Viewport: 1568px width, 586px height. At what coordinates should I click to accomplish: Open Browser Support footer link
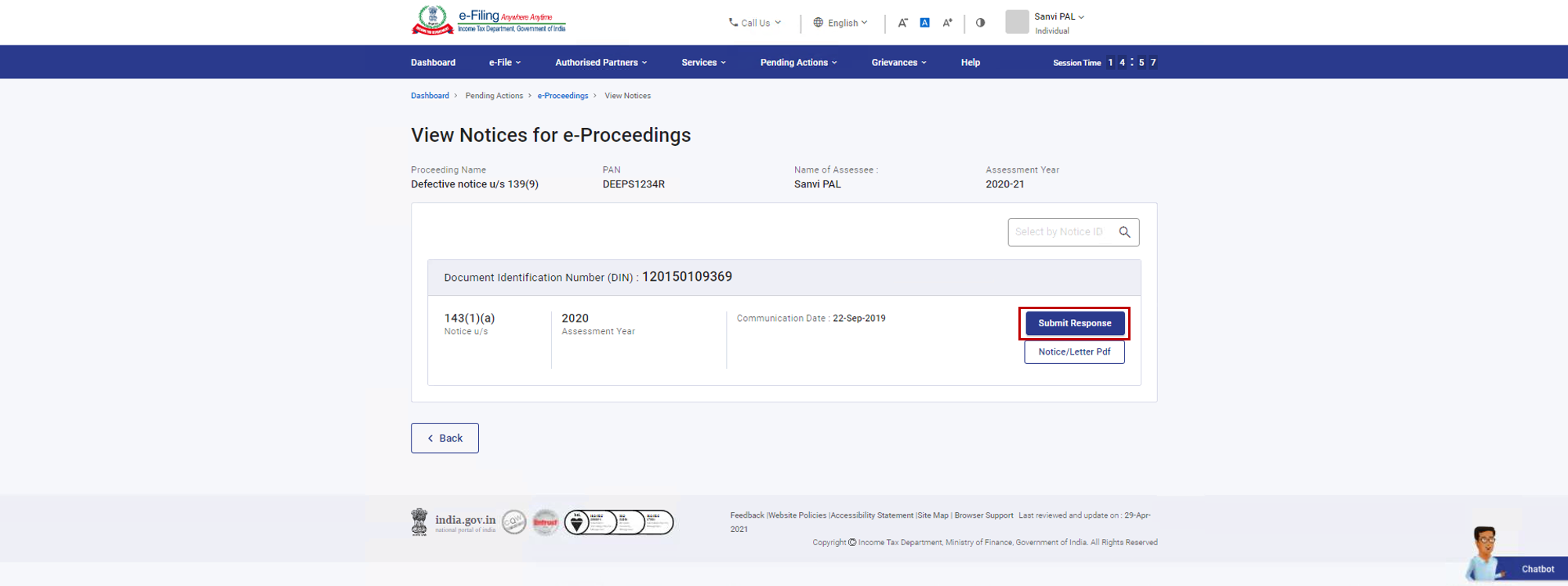(x=984, y=515)
